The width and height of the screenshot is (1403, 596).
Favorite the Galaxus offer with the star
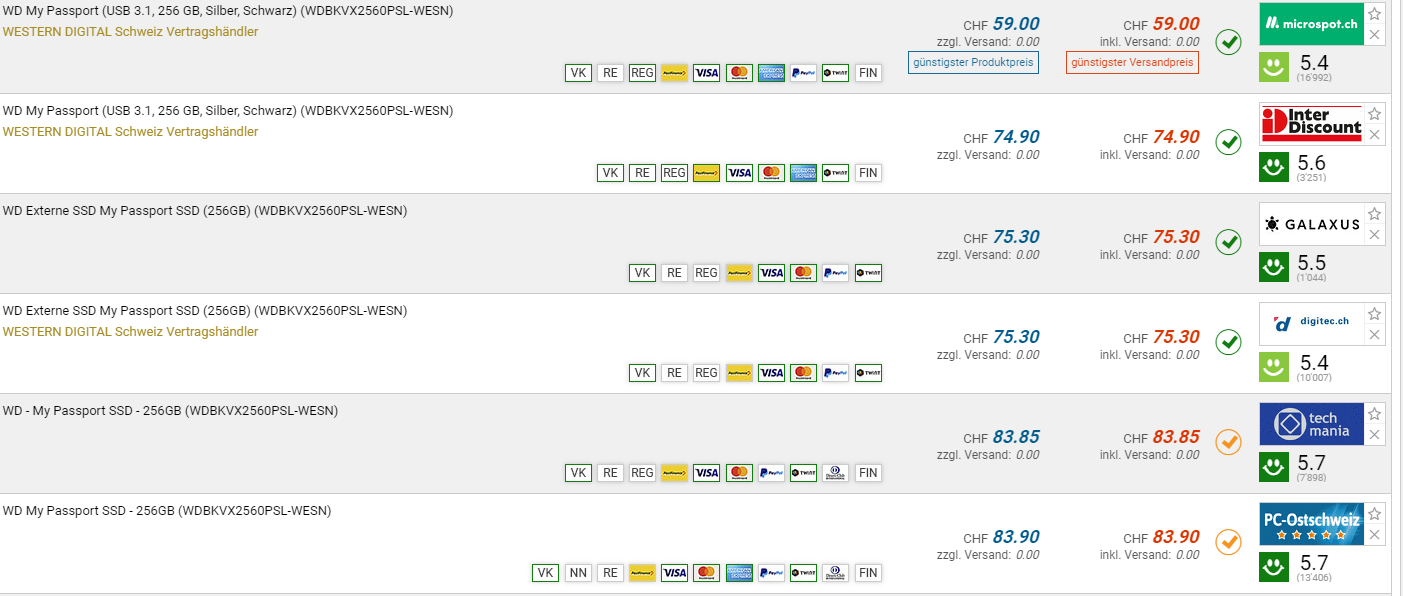tap(1375, 214)
